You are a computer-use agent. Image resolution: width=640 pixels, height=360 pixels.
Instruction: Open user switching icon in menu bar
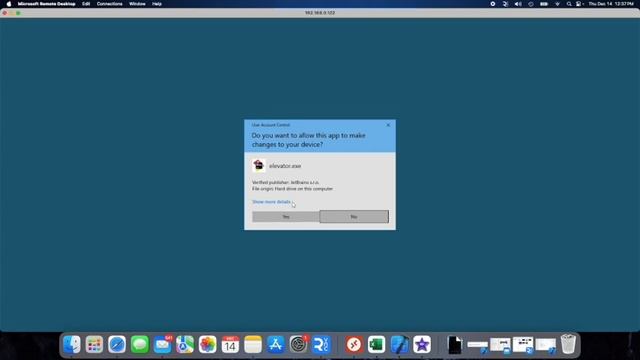(x=579, y=4)
